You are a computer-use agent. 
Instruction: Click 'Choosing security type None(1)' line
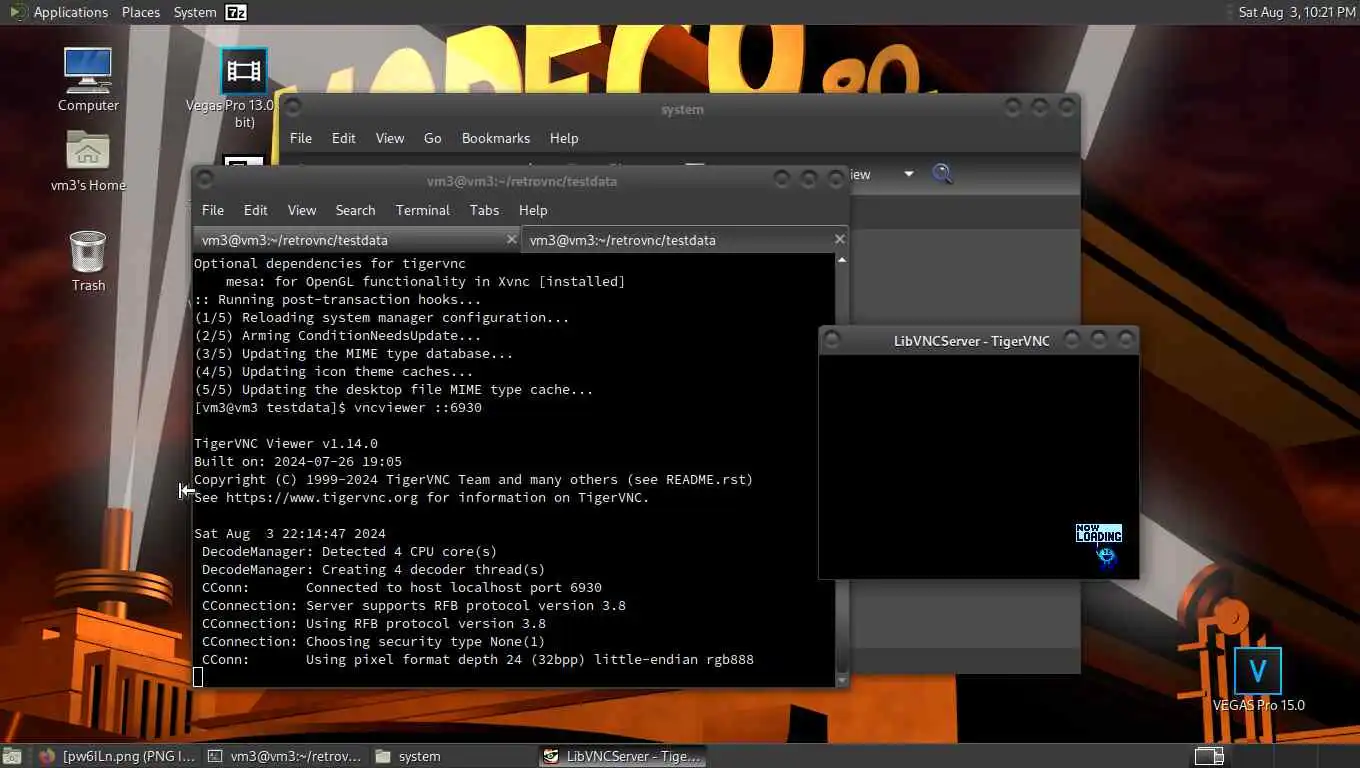(426, 642)
